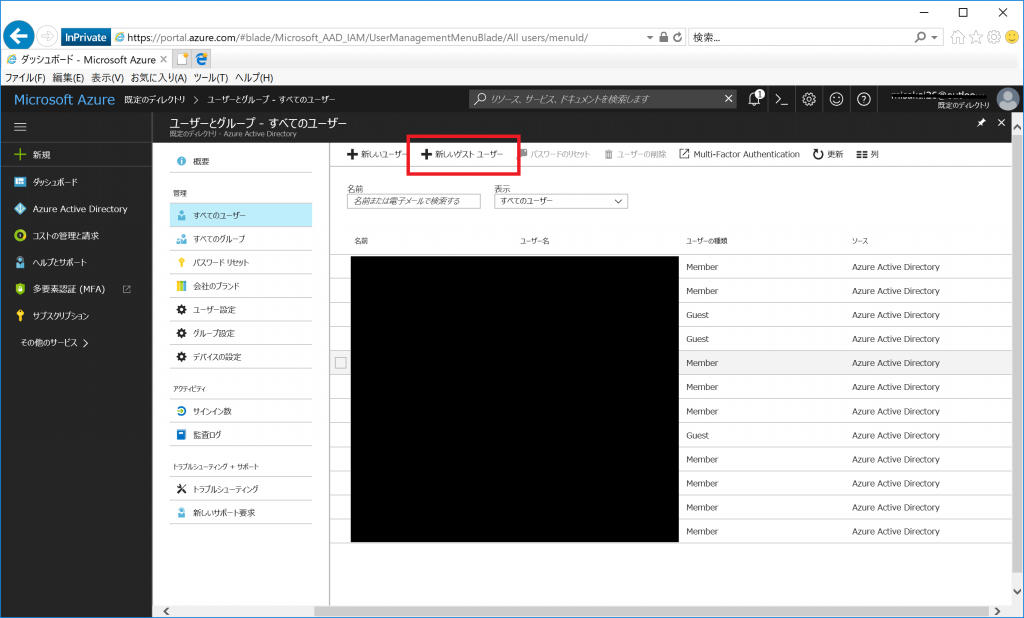Click the account avatar picture
Viewport: 1024px width, 618px height.
pos(1008,99)
